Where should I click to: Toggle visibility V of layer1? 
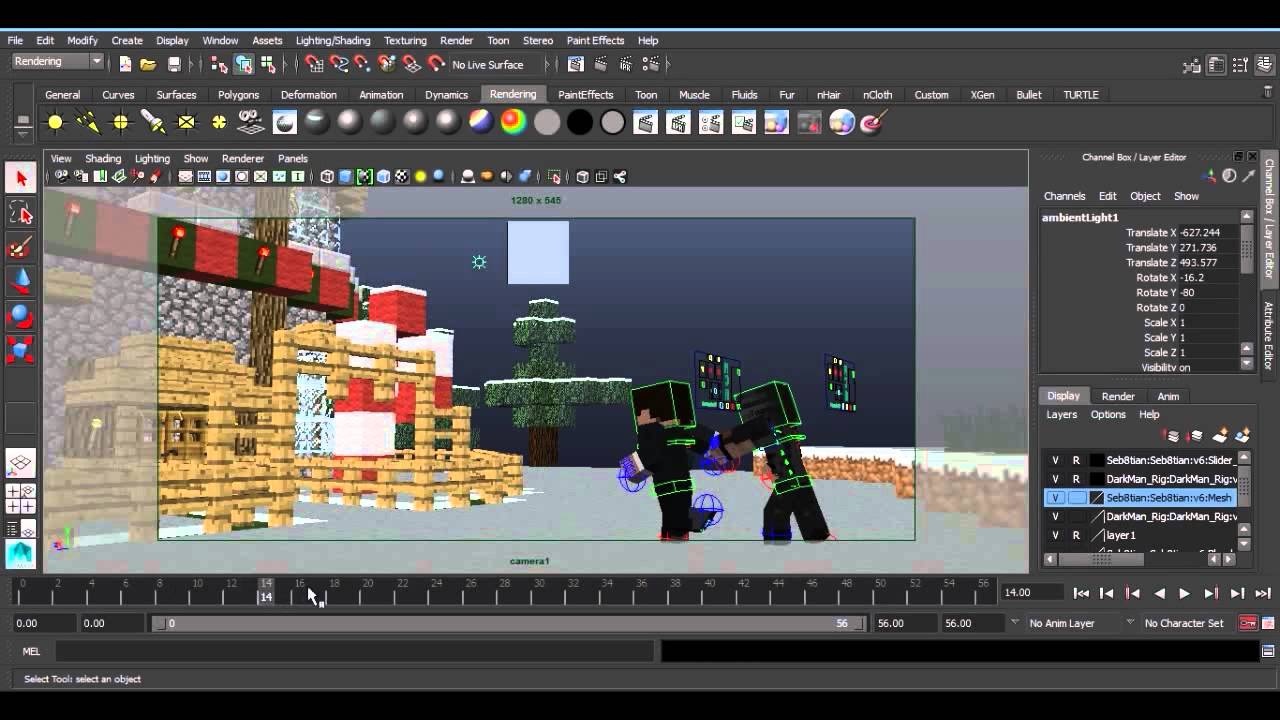pyautogui.click(x=1055, y=535)
